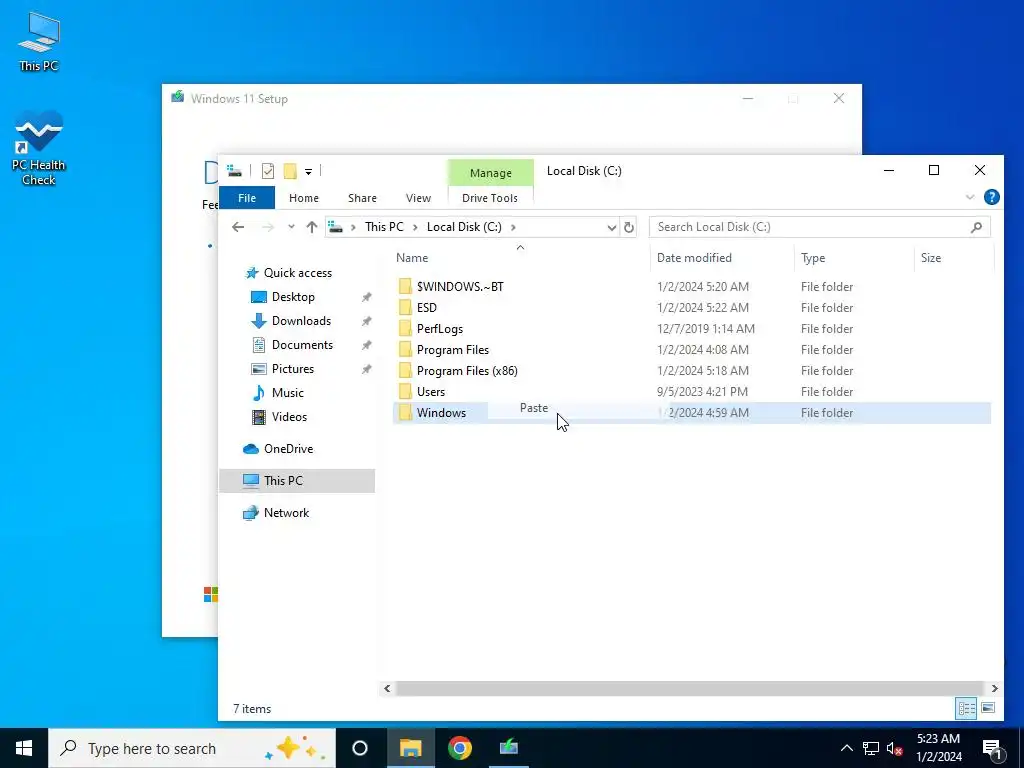The height and width of the screenshot is (768, 1024).
Task: Open Videos in the navigation pane
Action: [x=289, y=417]
